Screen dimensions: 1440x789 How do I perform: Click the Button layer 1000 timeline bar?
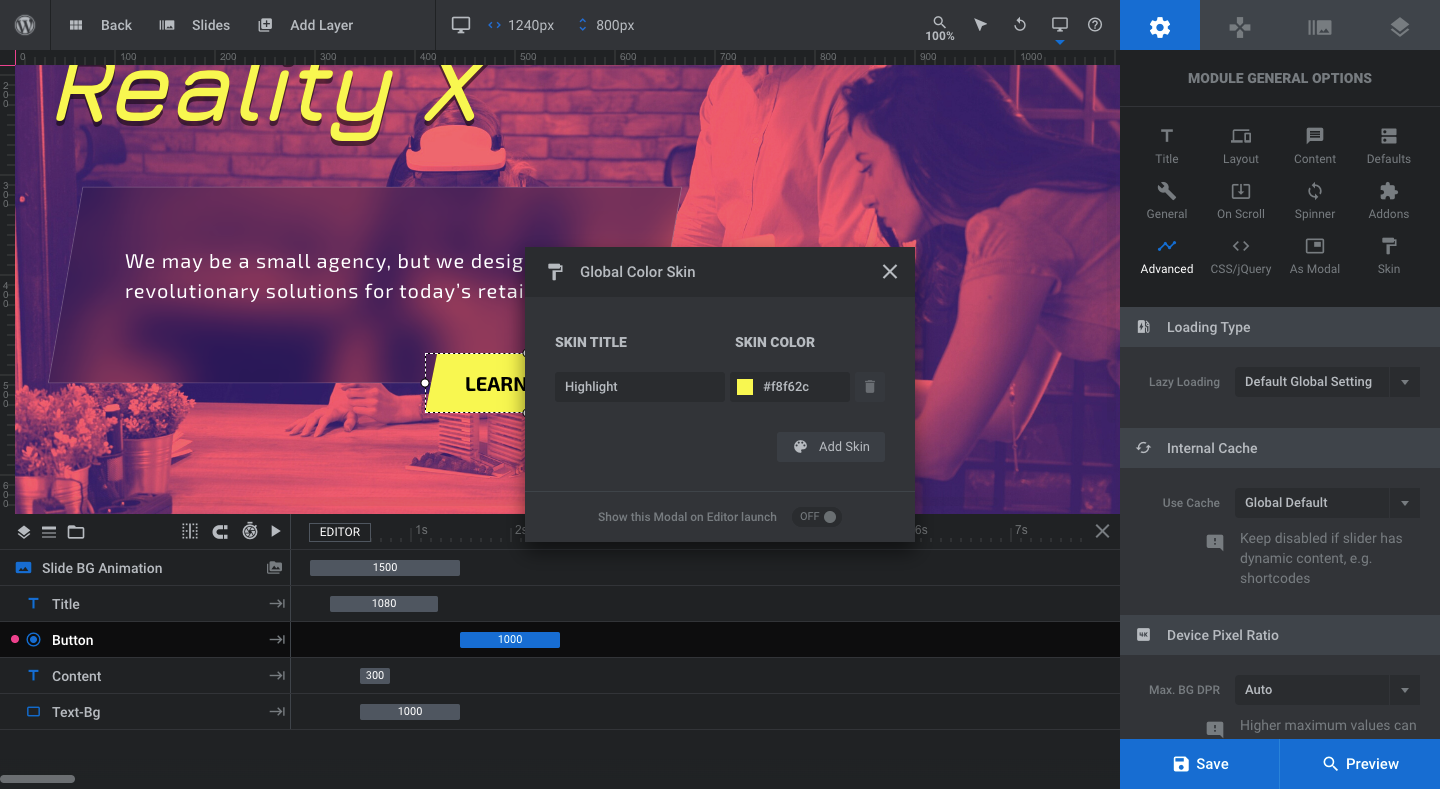pyautogui.click(x=510, y=640)
